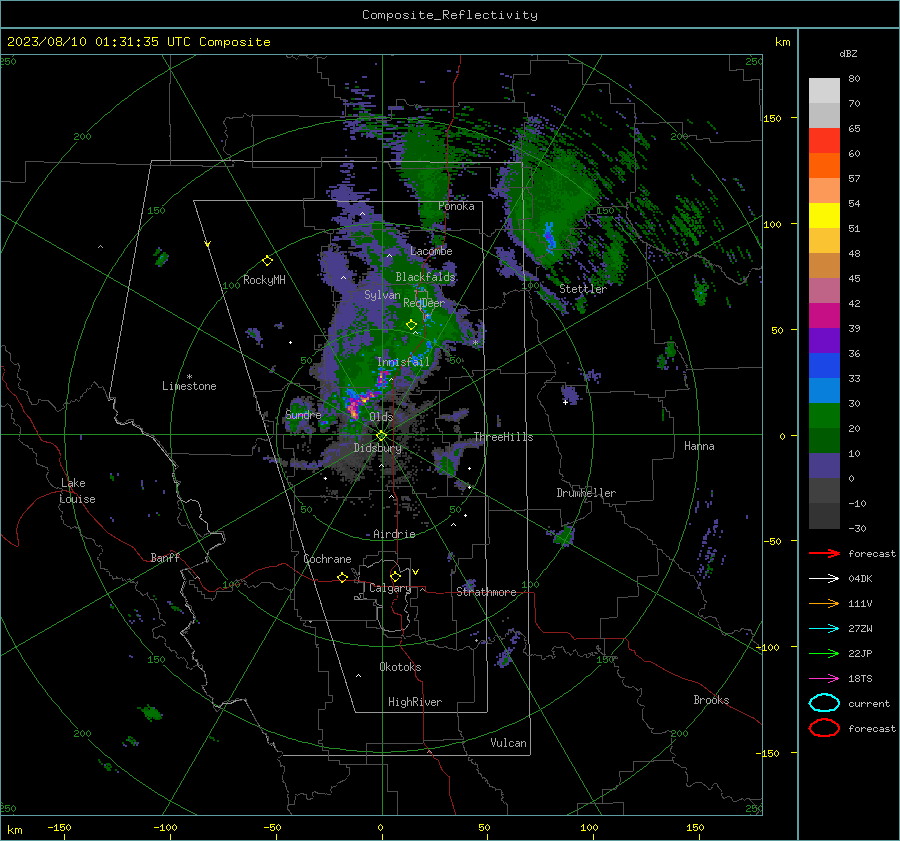Click the orange 111V arrow in legend
Image resolution: width=900 pixels, height=841 pixels.
click(824, 603)
